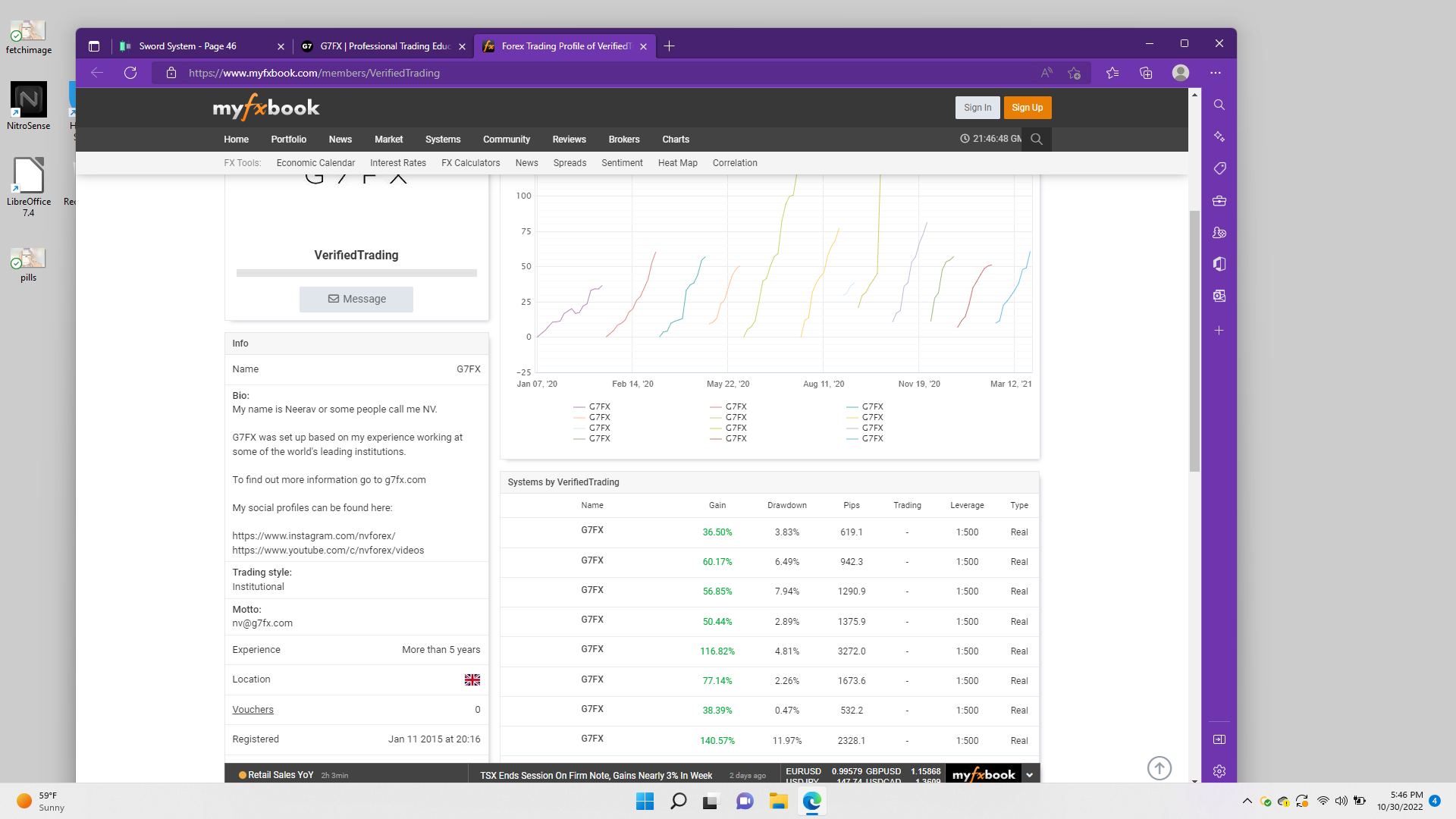Open the Vouchers link
Image resolution: width=1456 pixels, height=819 pixels.
point(253,710)
